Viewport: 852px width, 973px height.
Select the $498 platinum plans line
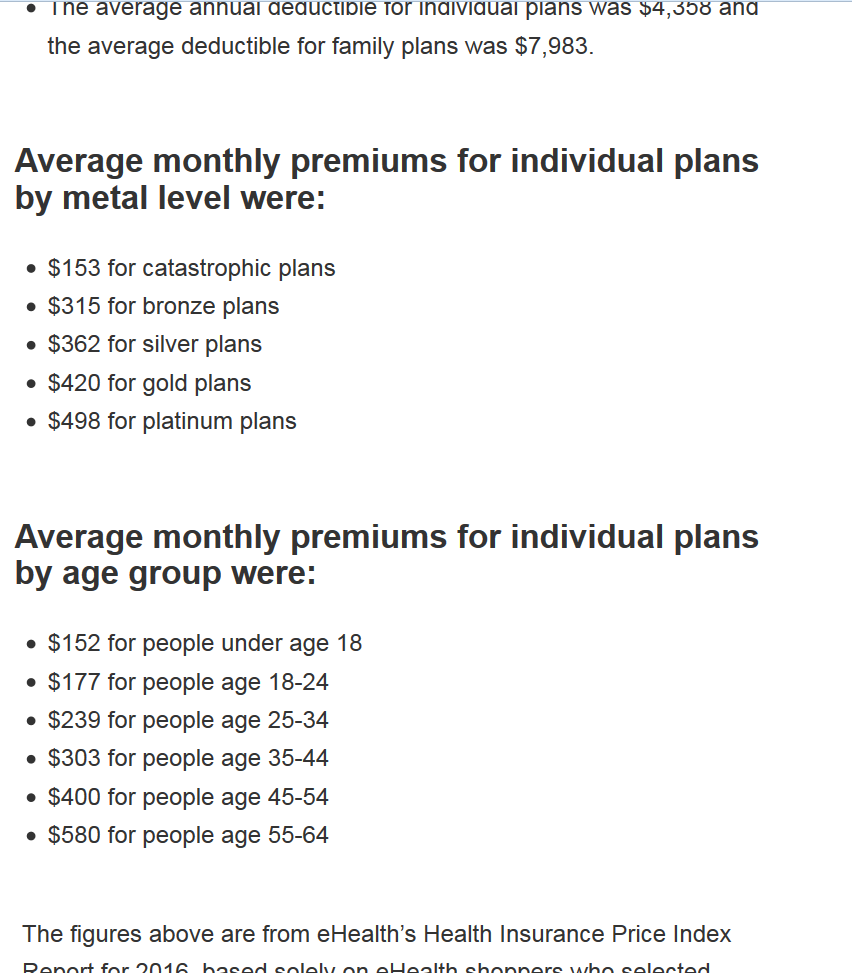[x=172, y=421]
